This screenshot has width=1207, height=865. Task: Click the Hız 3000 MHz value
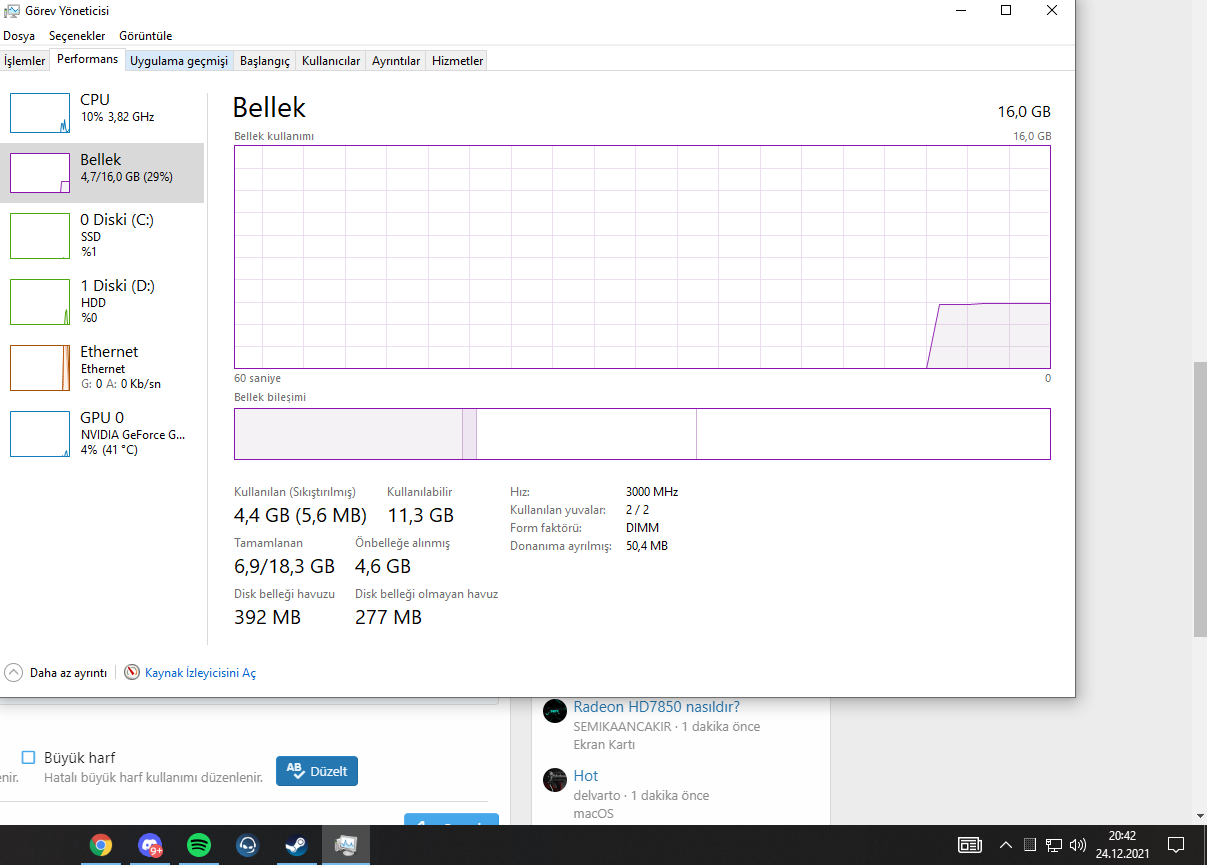[x=652, y=492]
